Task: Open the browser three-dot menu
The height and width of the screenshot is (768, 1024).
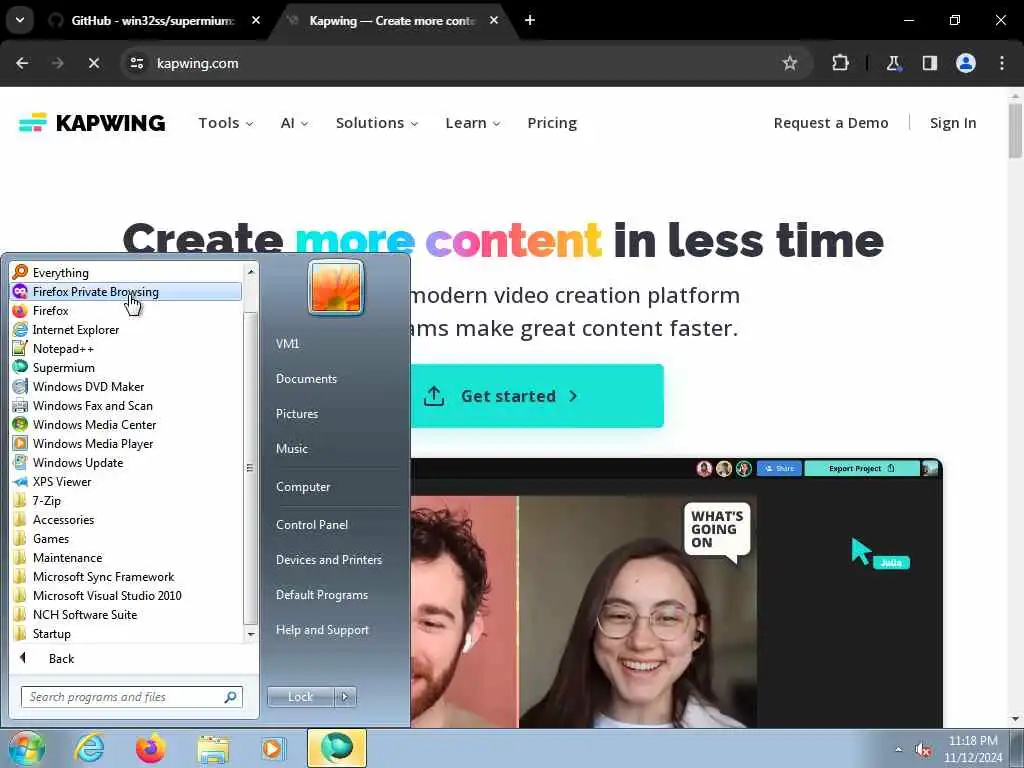Action: 1002,63
